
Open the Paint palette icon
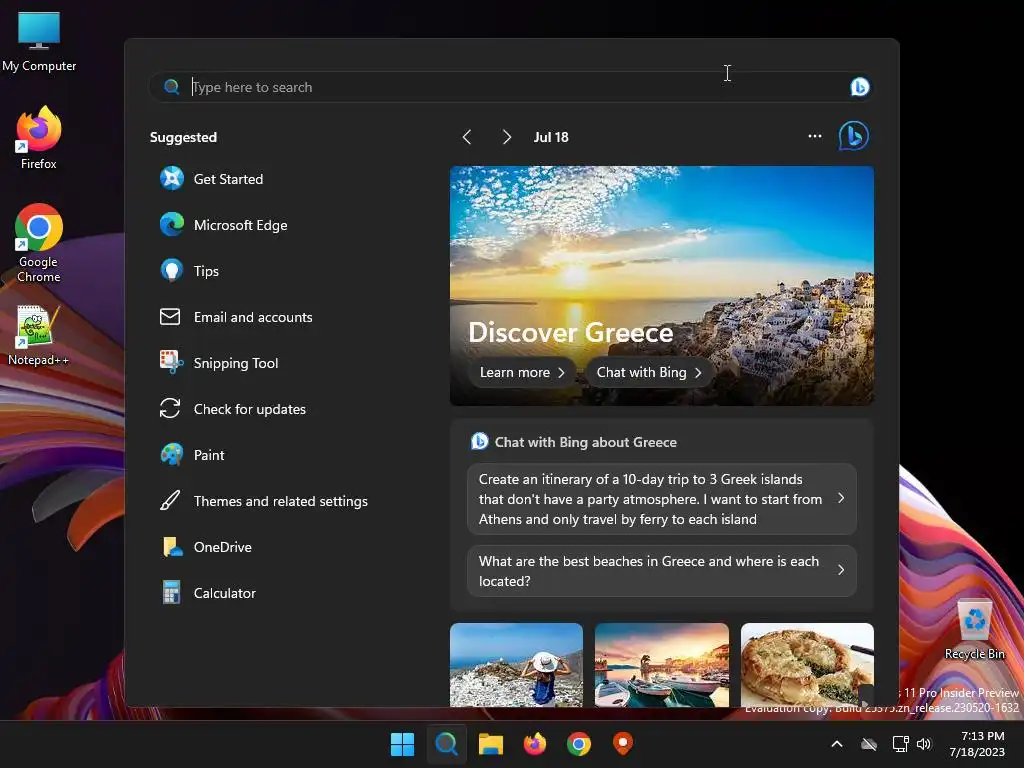tap(172, 455)
